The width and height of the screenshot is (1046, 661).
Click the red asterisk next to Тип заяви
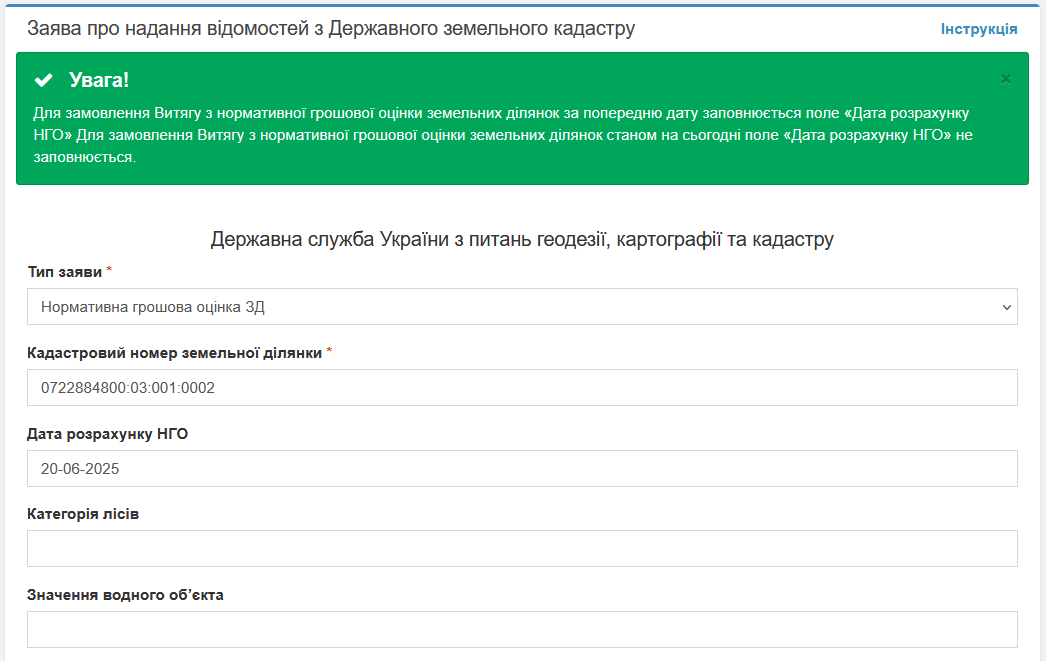109,271
